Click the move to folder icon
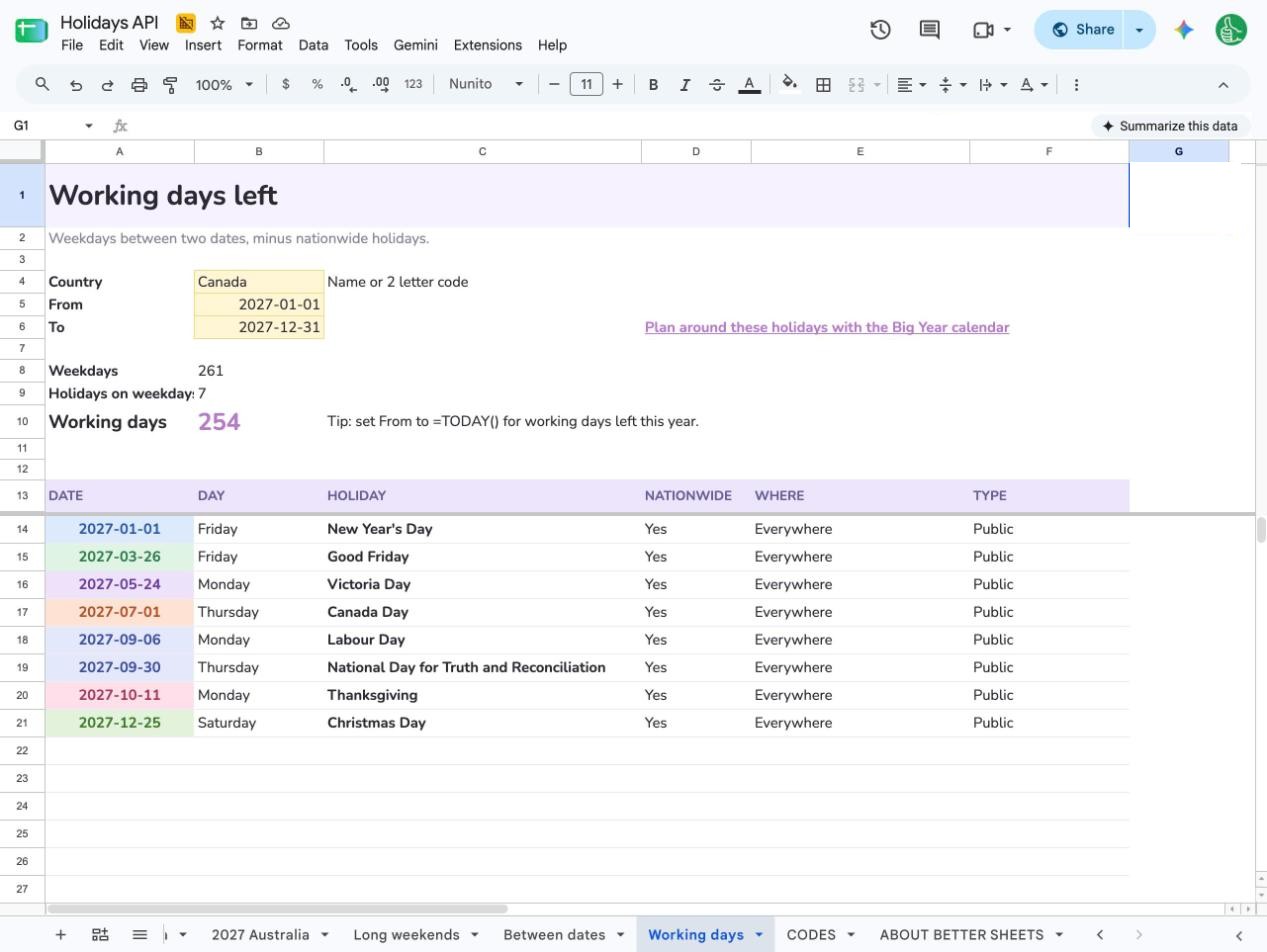 coord(249,23)
